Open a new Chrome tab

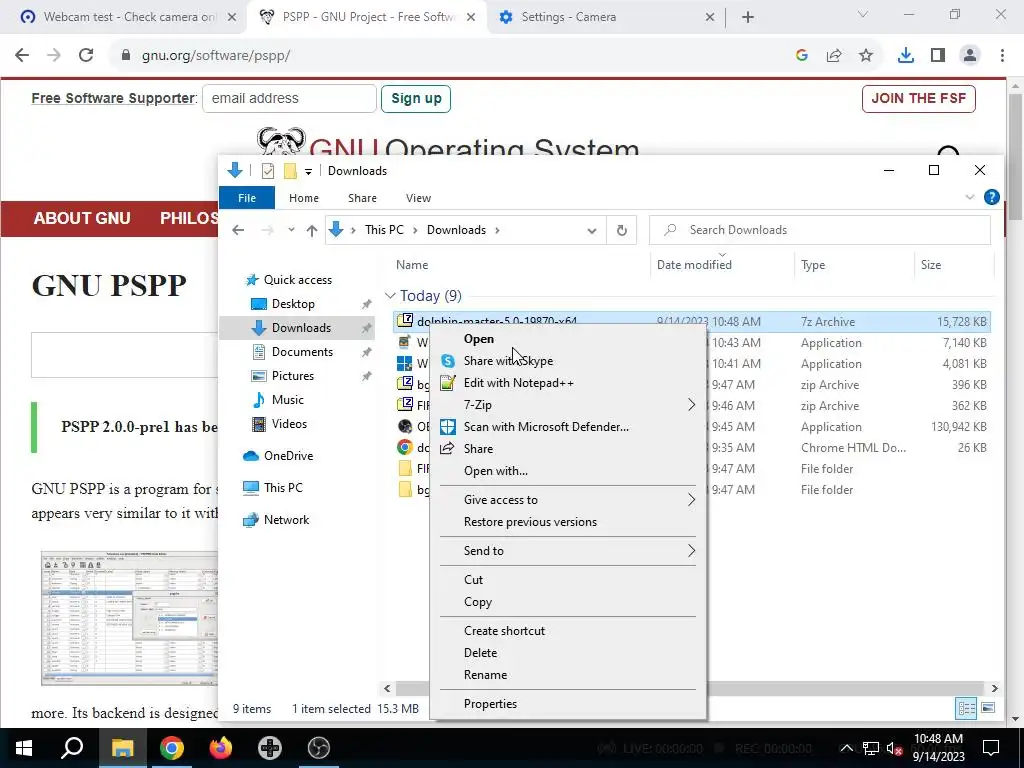[x=748, y=18]
